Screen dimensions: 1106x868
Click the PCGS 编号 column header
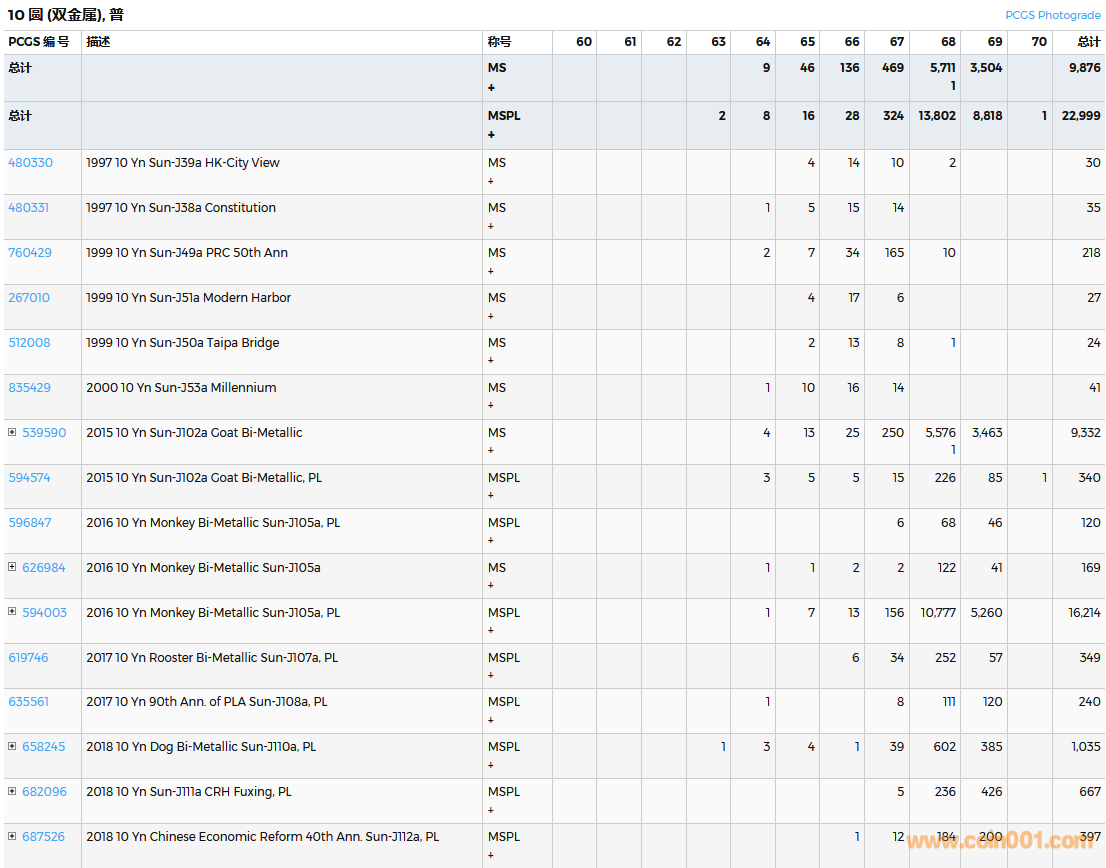39,42
